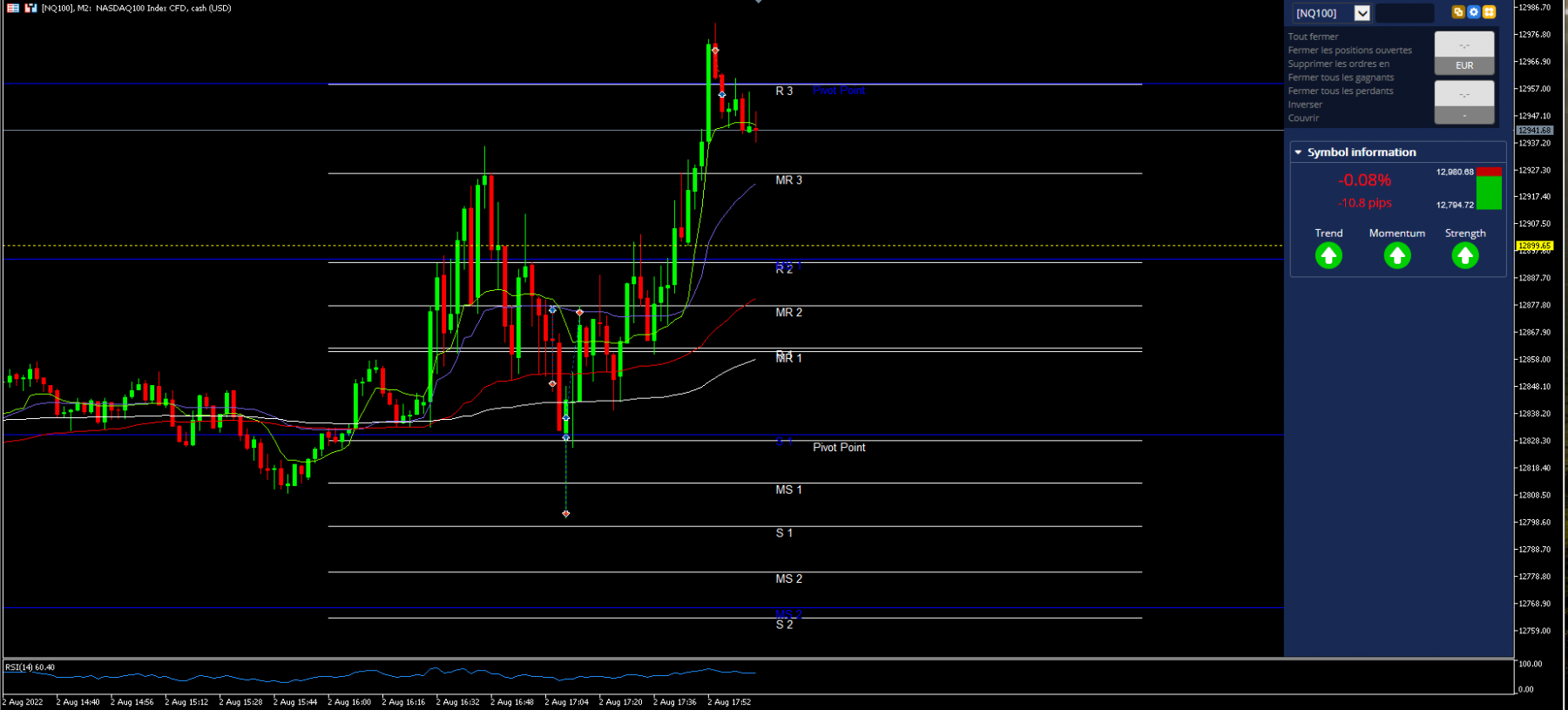Click the red-green daily range bar
Viewport: 1568px width, 710px height.
pyautogui.click(x=1490, y=188)
